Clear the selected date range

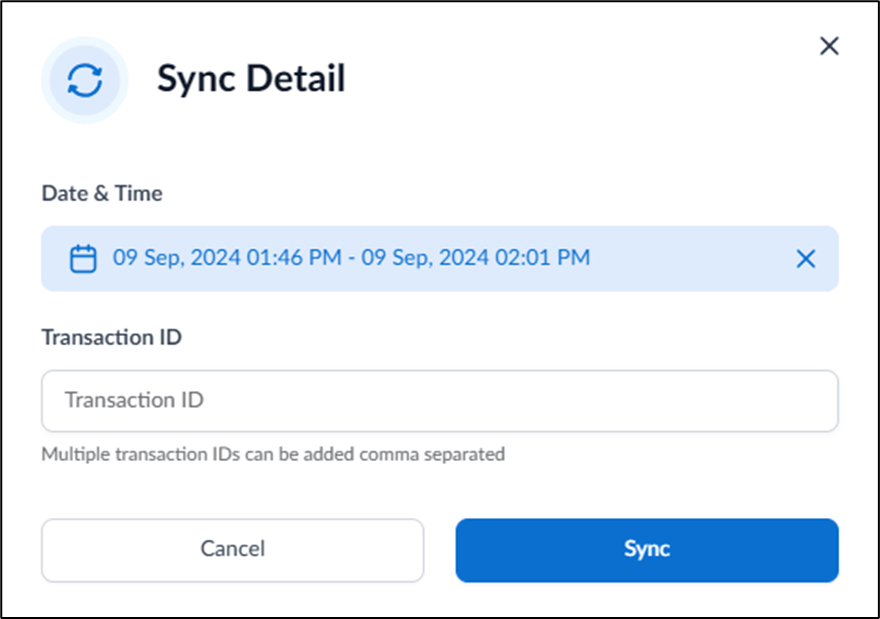point(805,259)
